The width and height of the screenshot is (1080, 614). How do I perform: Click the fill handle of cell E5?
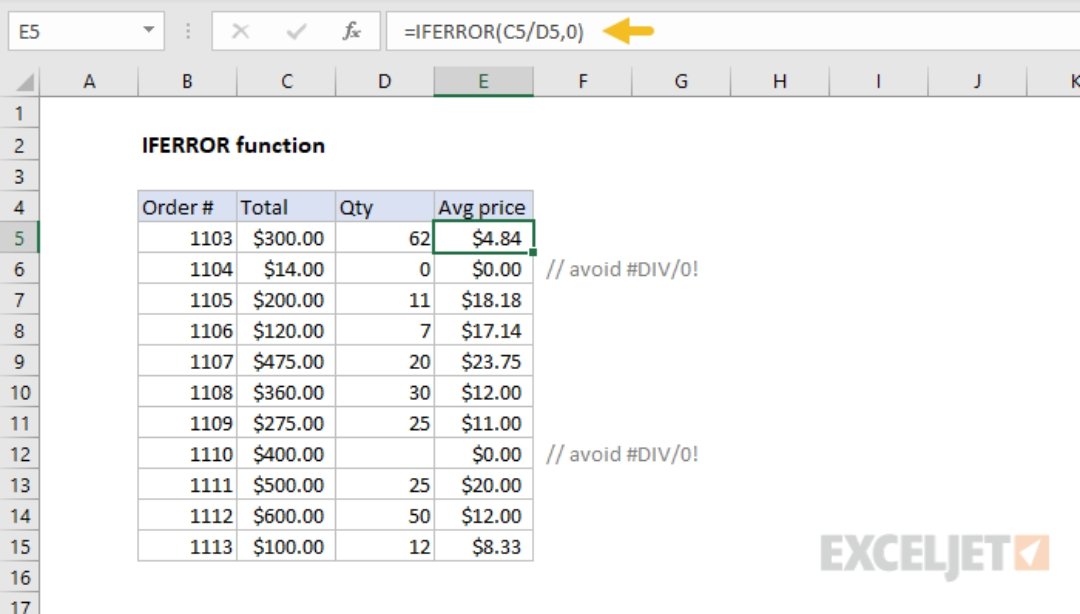pos(534,253)
